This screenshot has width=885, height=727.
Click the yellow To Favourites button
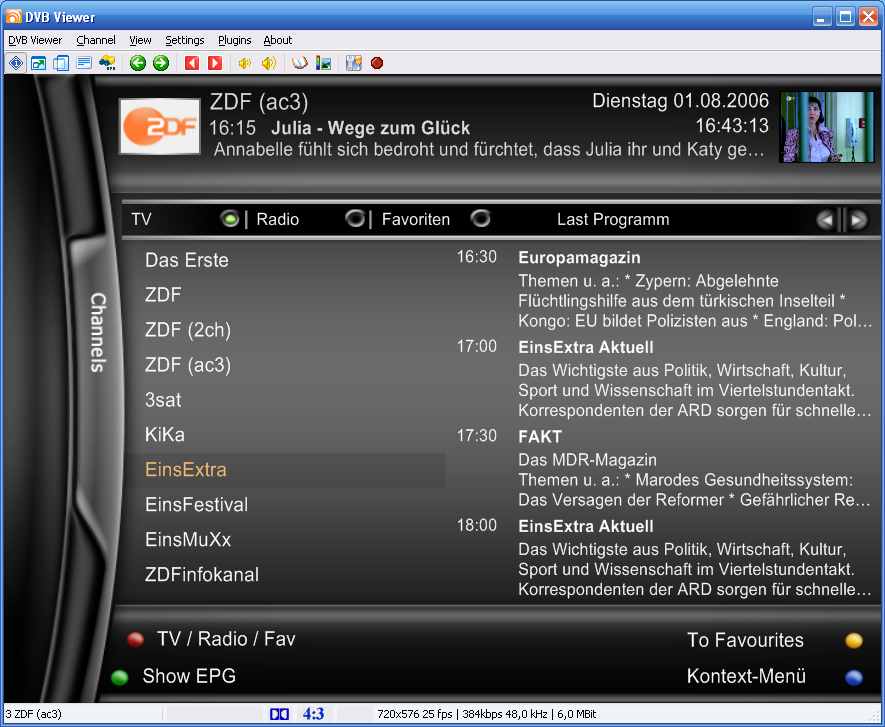click(853, 641)
